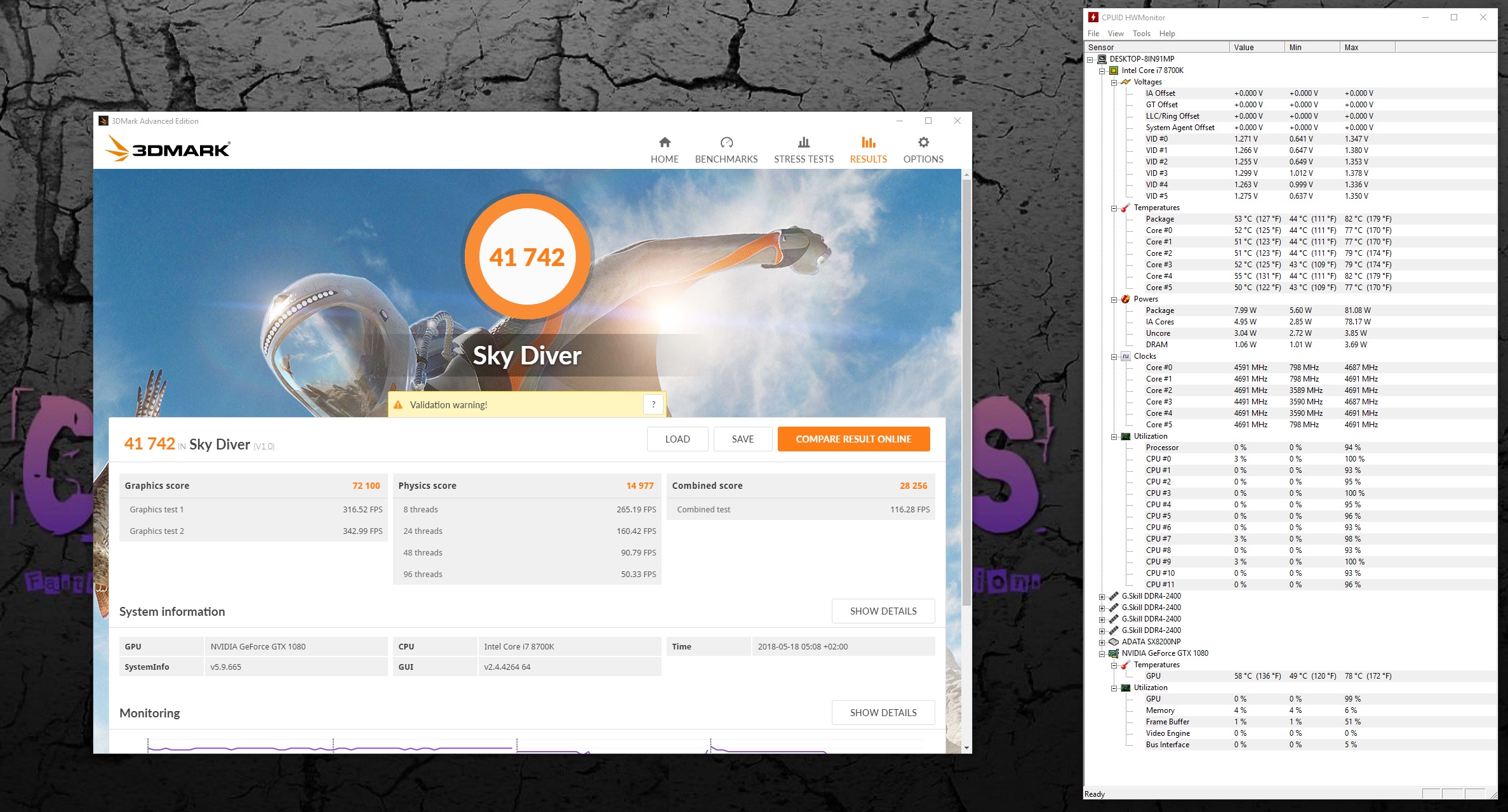Switch to the BENCHMARKS tab label
Screen dimensions: 1508x812
coord(726,159)
